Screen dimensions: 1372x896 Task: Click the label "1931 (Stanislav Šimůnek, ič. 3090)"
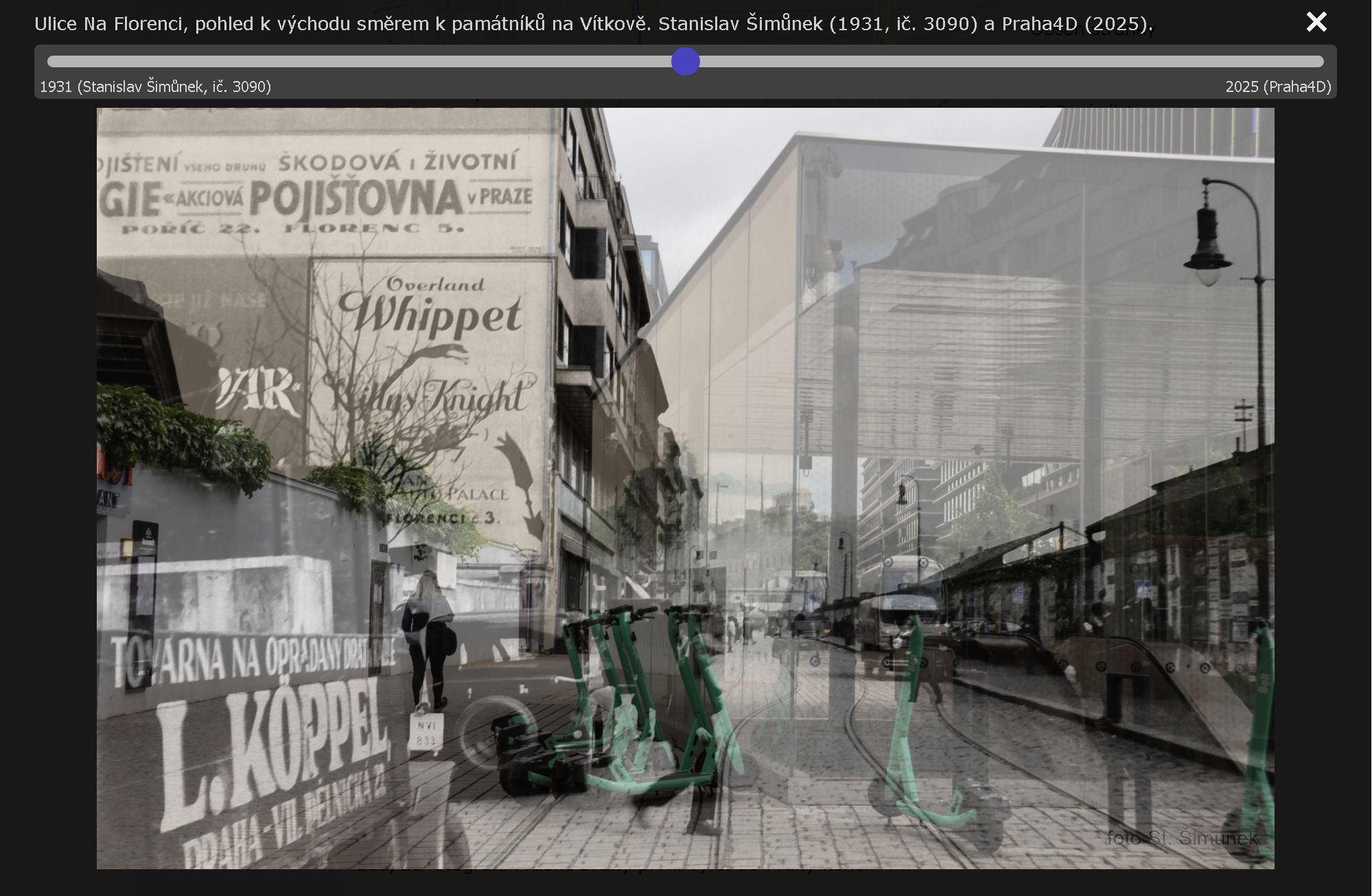click(156, 87)
